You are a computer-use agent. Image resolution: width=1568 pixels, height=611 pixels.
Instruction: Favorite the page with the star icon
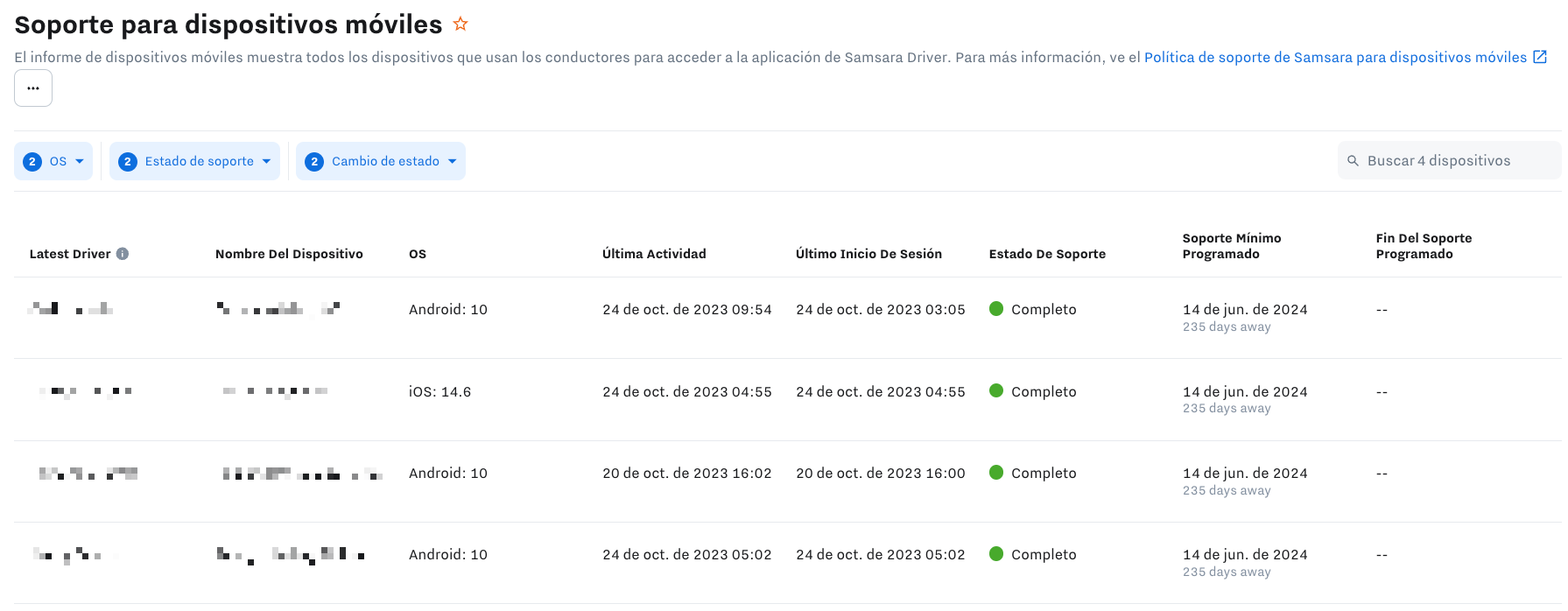[461, 25]
